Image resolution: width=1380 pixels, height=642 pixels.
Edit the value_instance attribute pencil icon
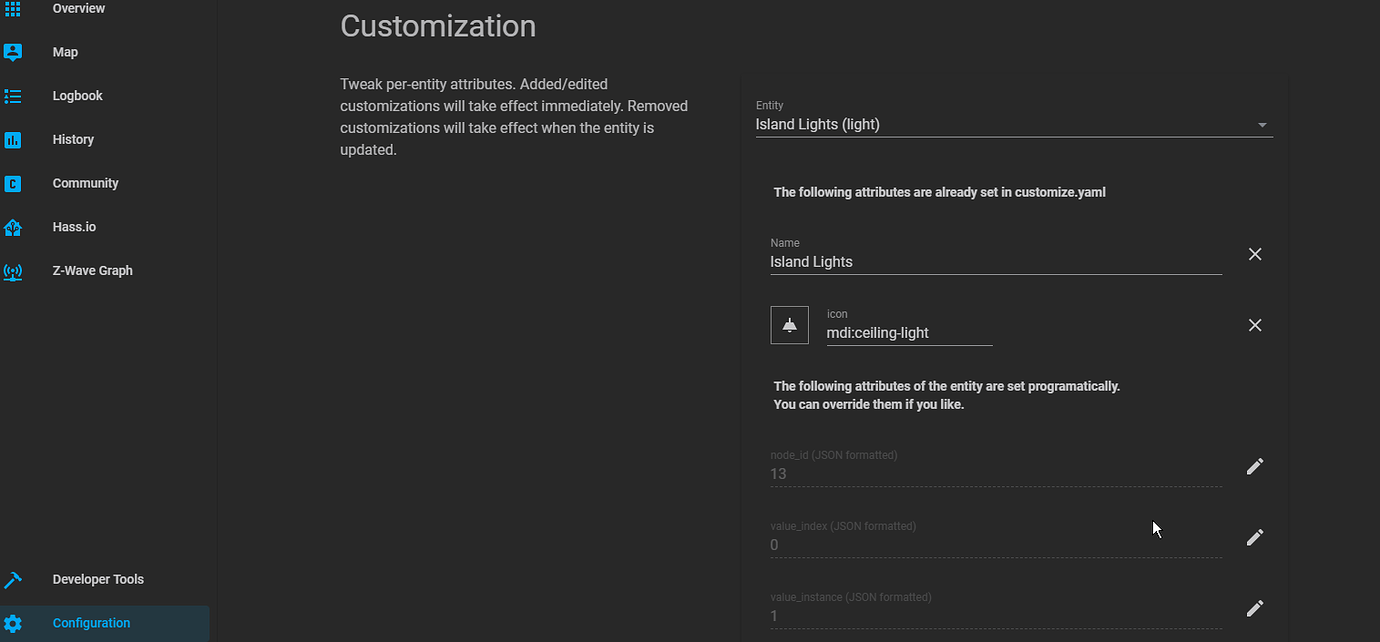pyautogui.click(x=1255, y=608)
